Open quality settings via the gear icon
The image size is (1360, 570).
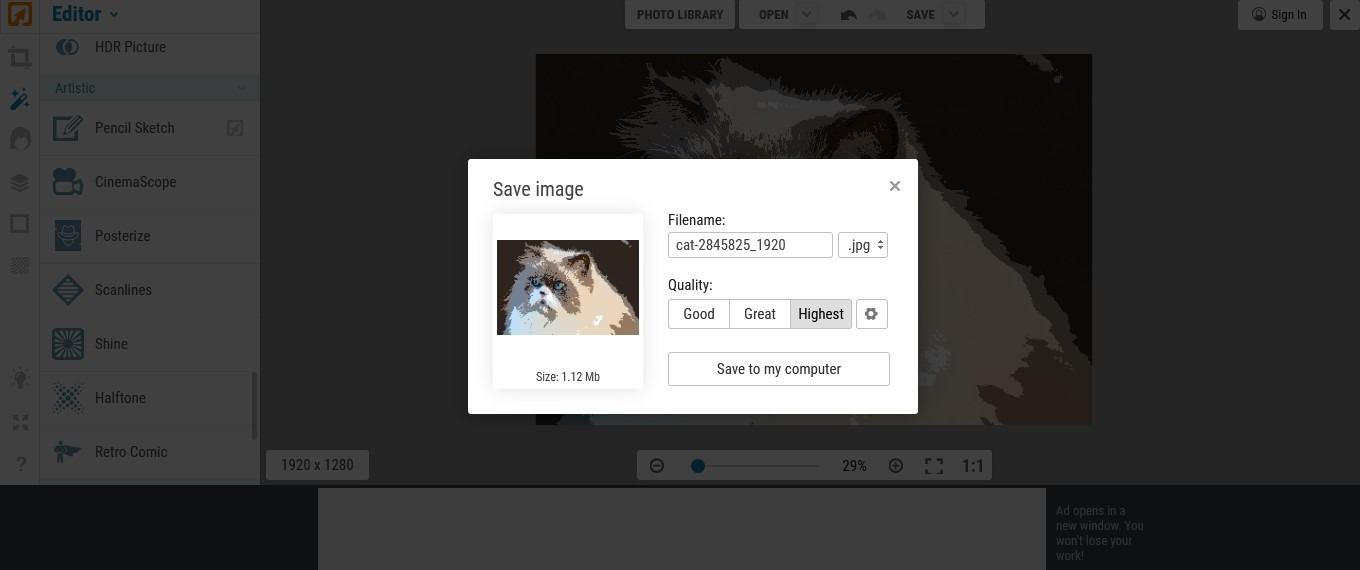(x=871, y=314)
